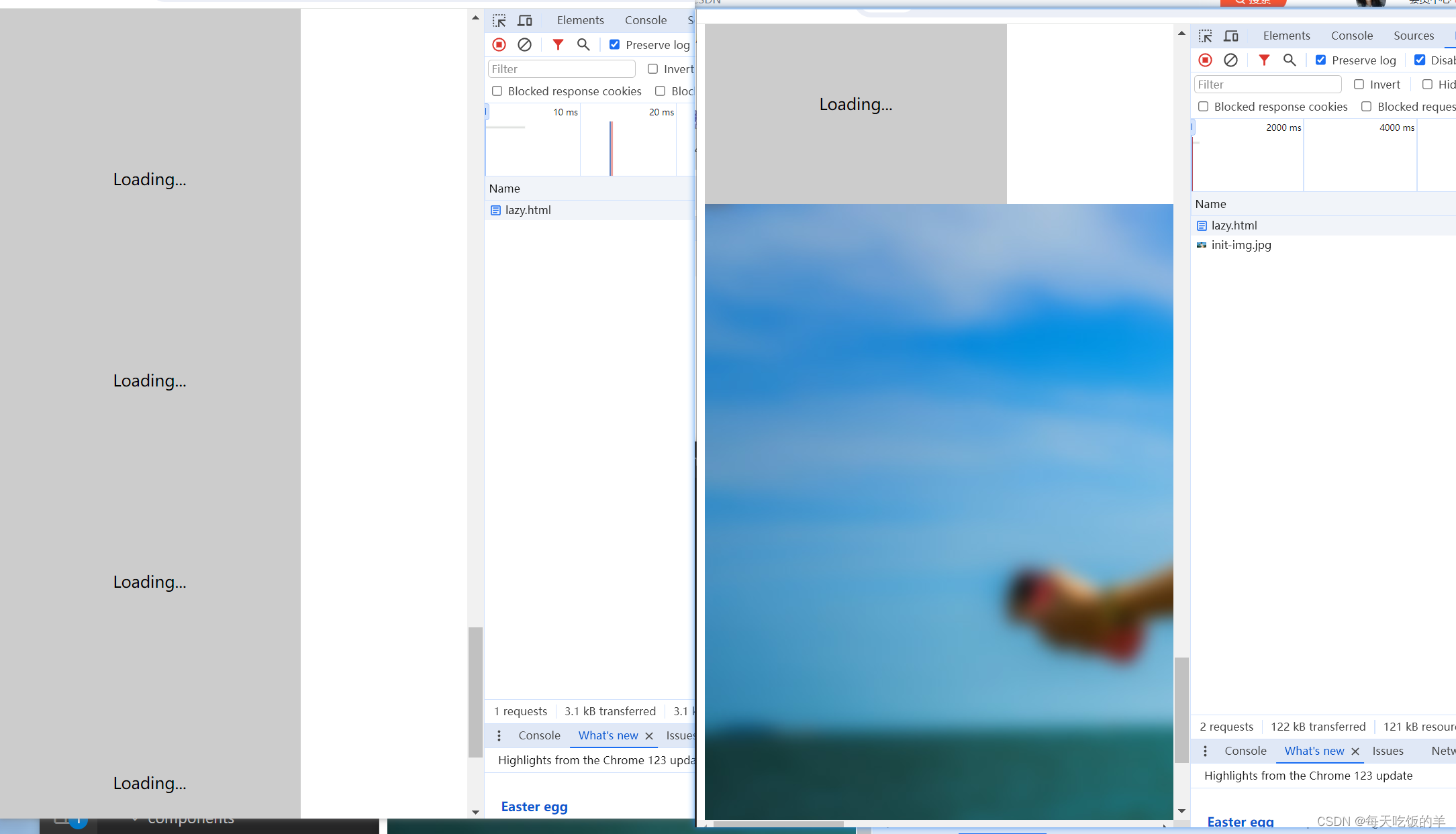Open the network filter funnel icon

tap(558, 44)
